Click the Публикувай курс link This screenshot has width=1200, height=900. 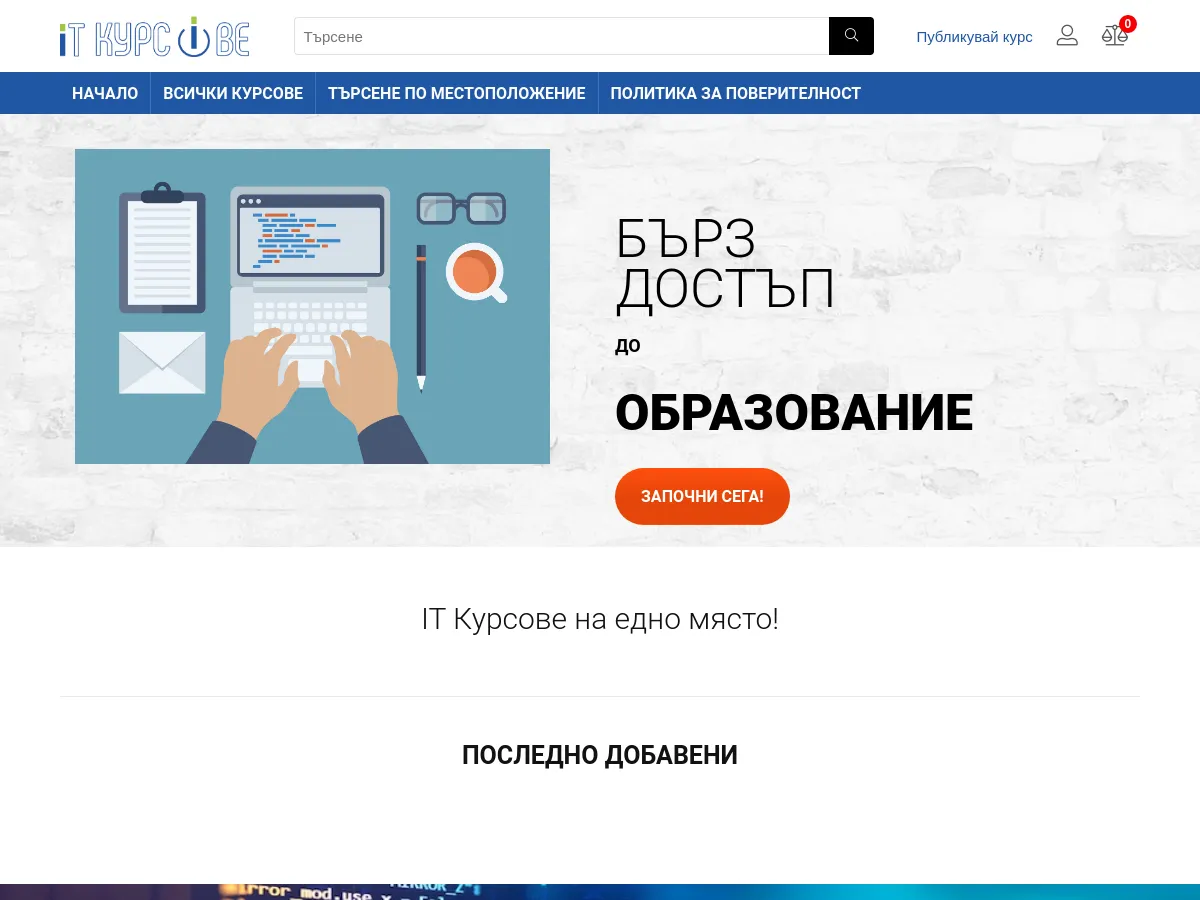974,37
